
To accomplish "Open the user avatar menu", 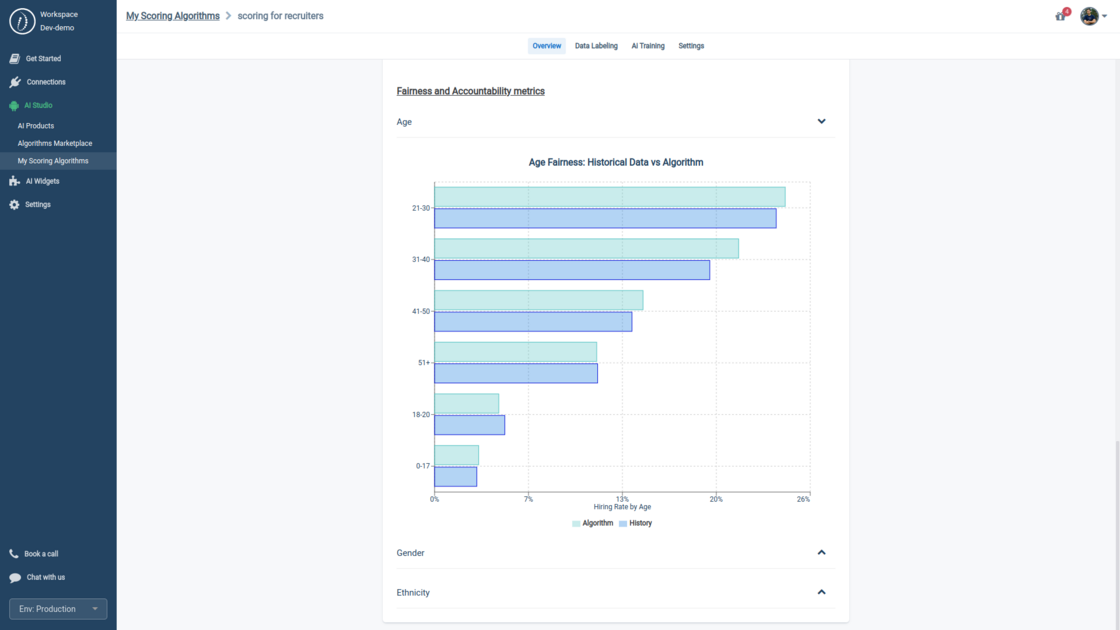I will click(x=1089, y=16).
